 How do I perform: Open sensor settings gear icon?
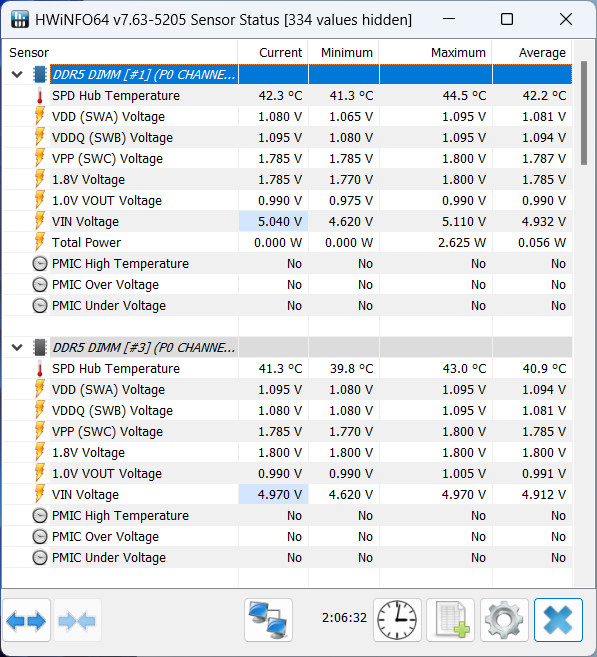point(504,621)
